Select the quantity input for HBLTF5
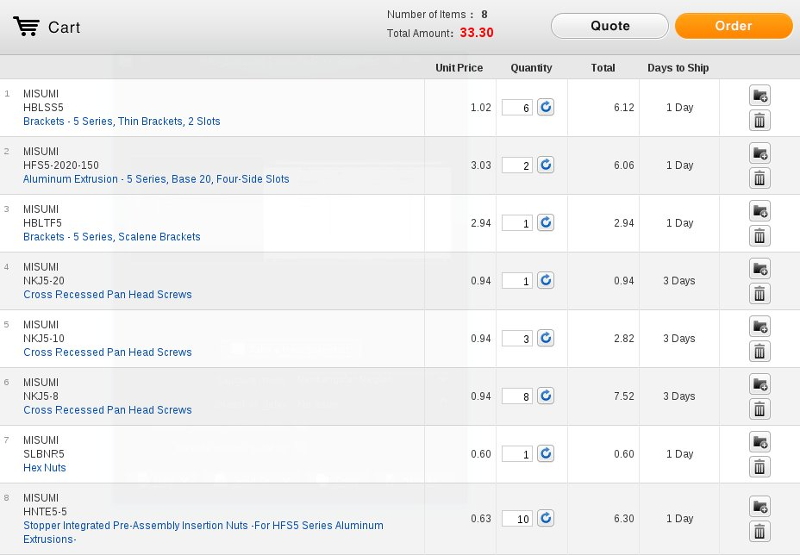The width and height of the screenshot is (800, 555). [x=518, y=224]
